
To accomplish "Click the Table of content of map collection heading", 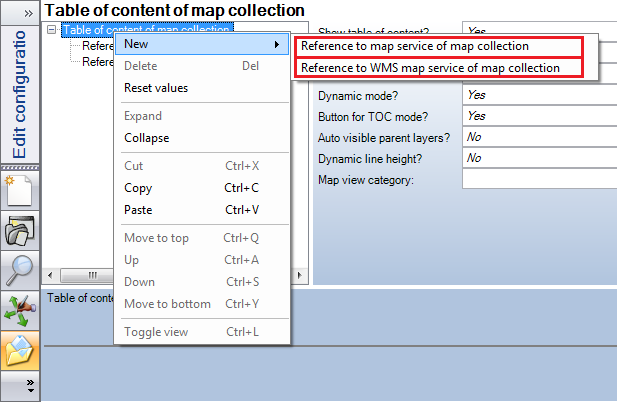I will (x=175, y=11).
